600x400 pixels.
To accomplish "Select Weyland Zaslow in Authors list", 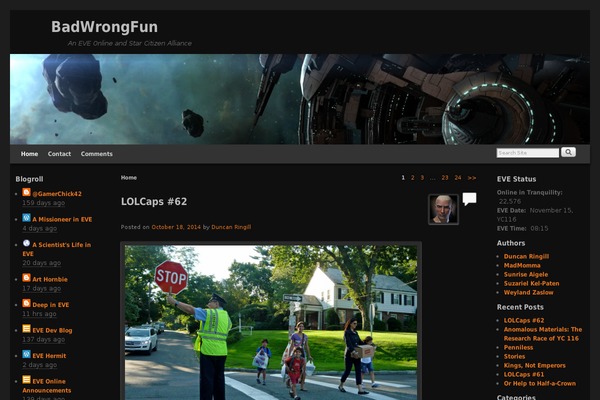I will point(528,292).
